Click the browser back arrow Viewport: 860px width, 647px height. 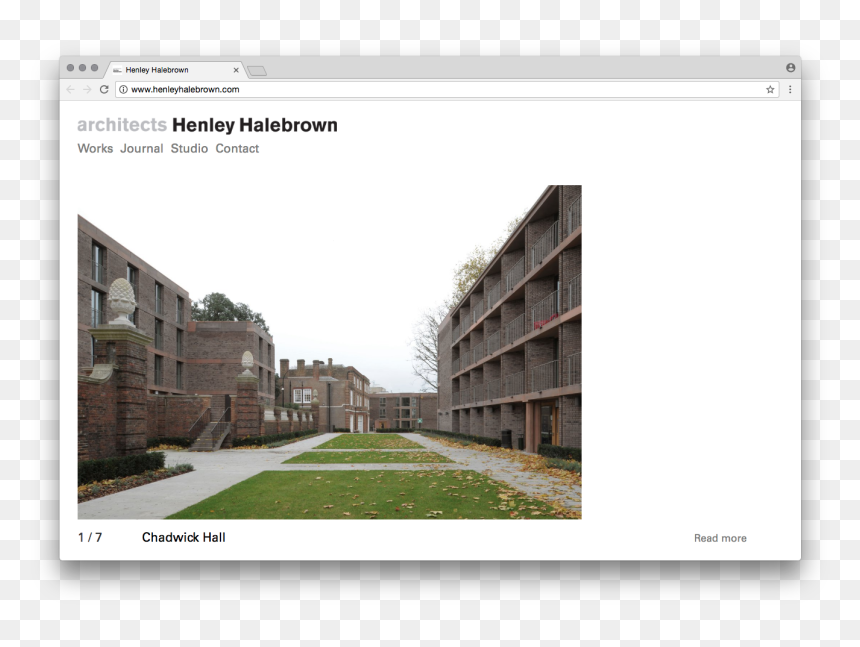click(x=70, y=89)
